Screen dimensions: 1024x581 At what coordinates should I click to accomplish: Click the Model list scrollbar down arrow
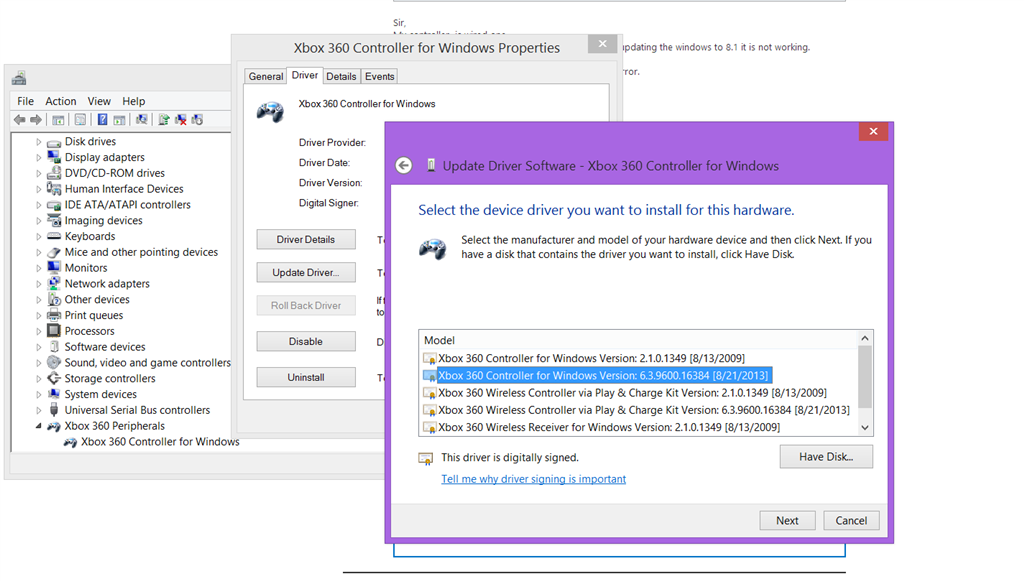pyautogui.click(x=865, y=428)
